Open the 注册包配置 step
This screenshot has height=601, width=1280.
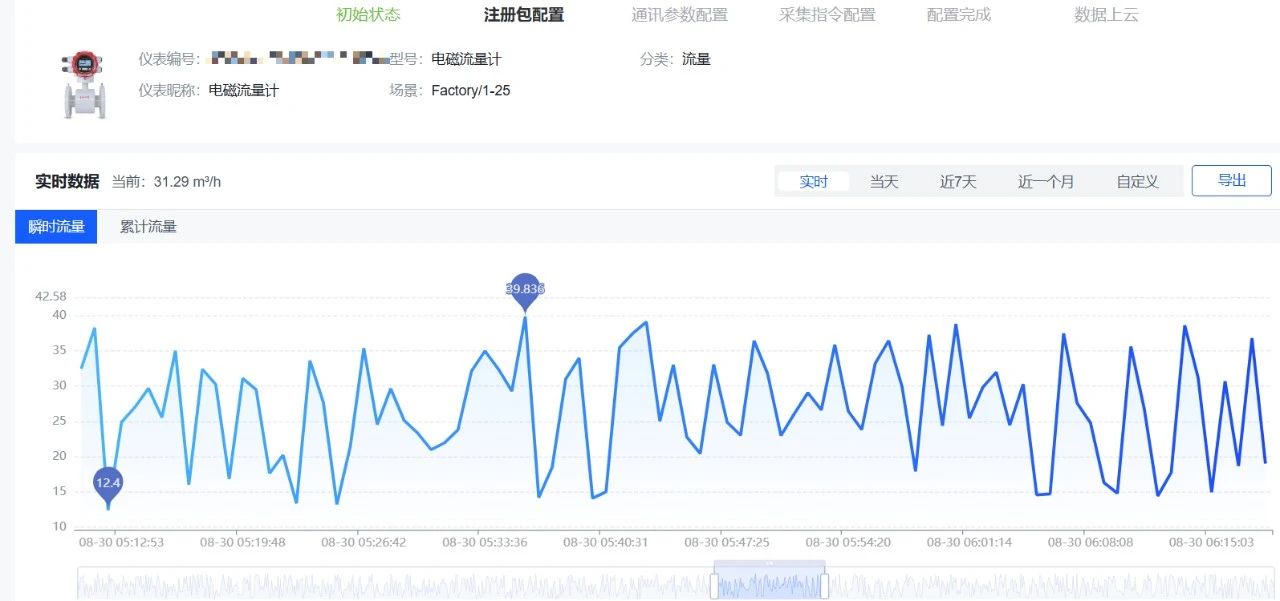click(x=524, y=15)
